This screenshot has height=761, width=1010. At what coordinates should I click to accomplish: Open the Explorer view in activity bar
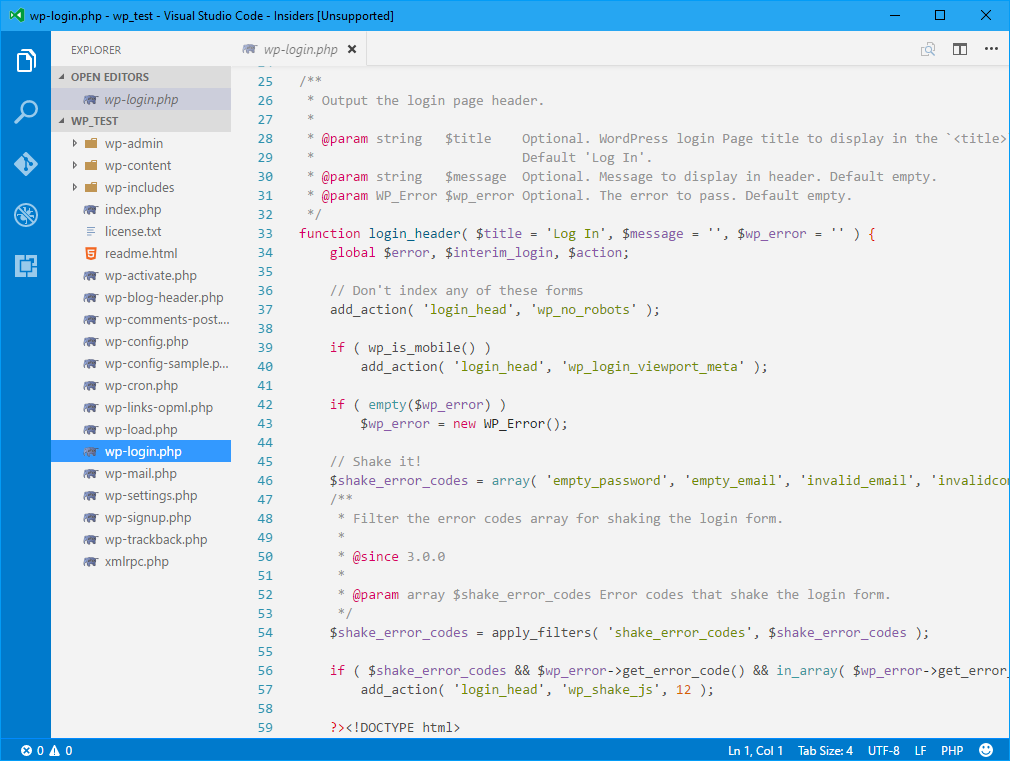pos(26,61)
